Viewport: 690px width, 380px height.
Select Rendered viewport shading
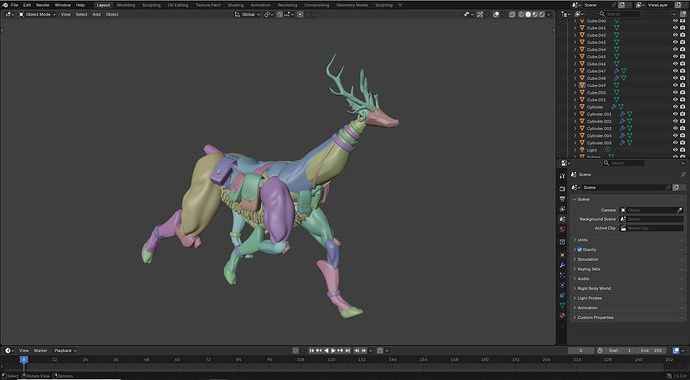coord(542,14)
